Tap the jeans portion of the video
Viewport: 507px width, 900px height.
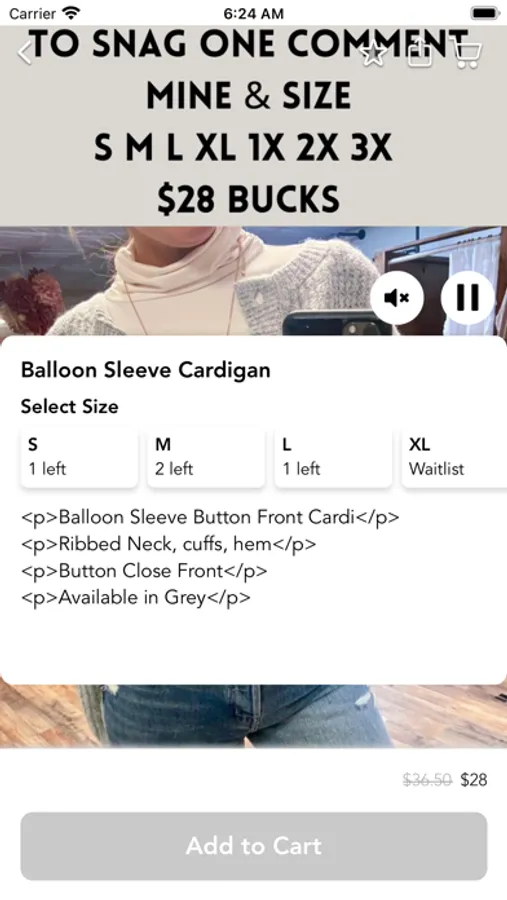click(241, 715)
